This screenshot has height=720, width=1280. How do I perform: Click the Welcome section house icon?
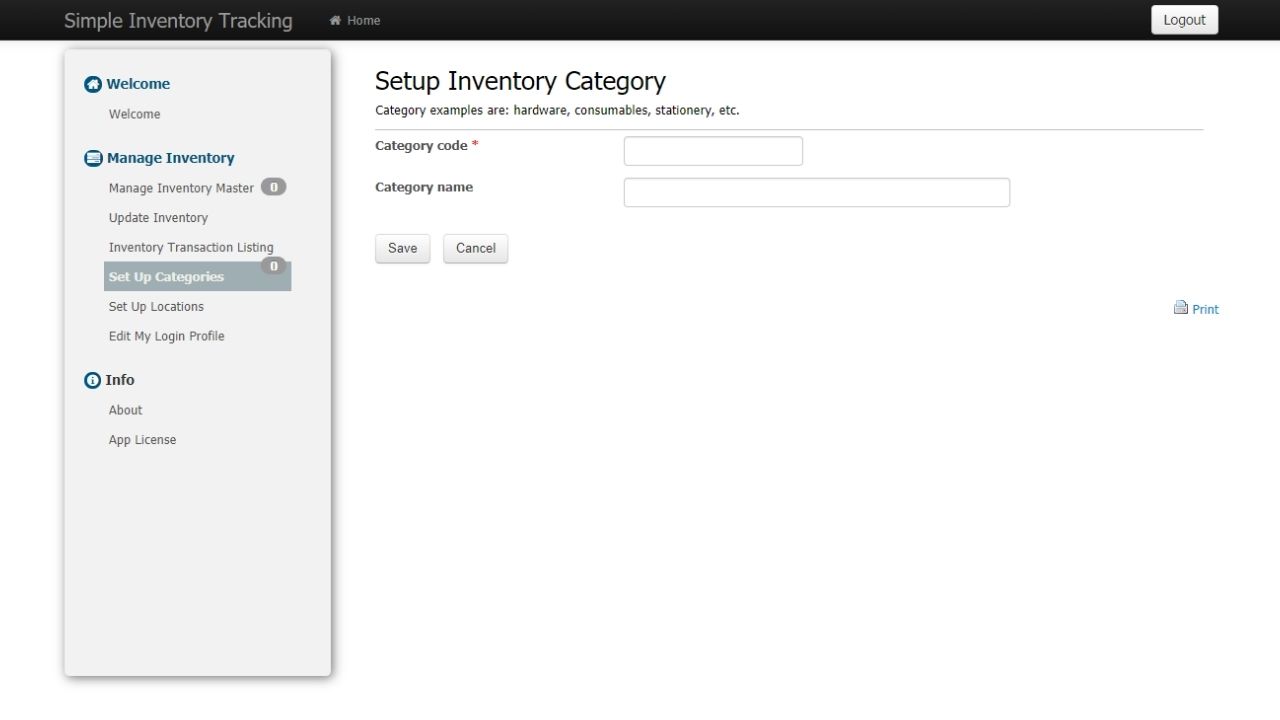pyautogui.click(x=93, y=84)
